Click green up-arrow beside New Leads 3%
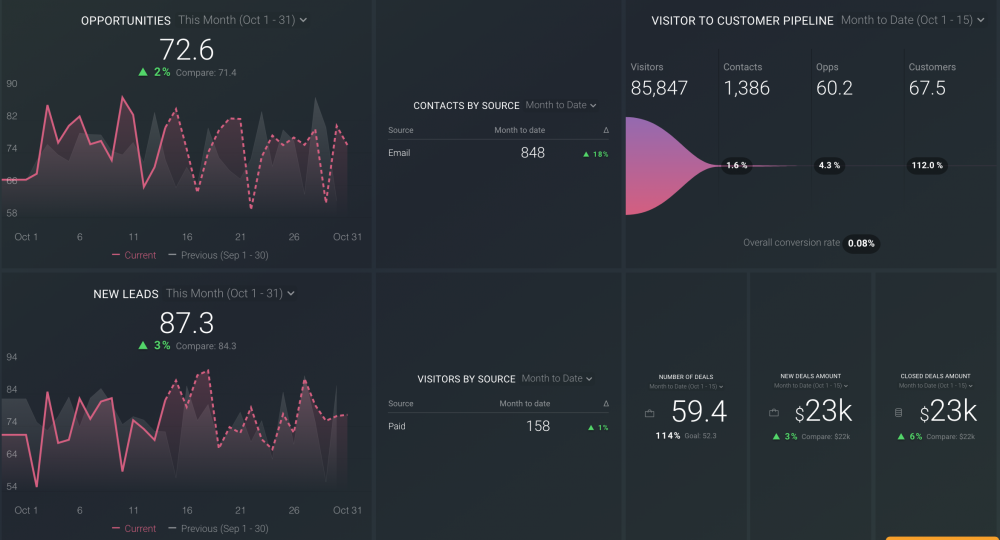 (x=143, y=345)
